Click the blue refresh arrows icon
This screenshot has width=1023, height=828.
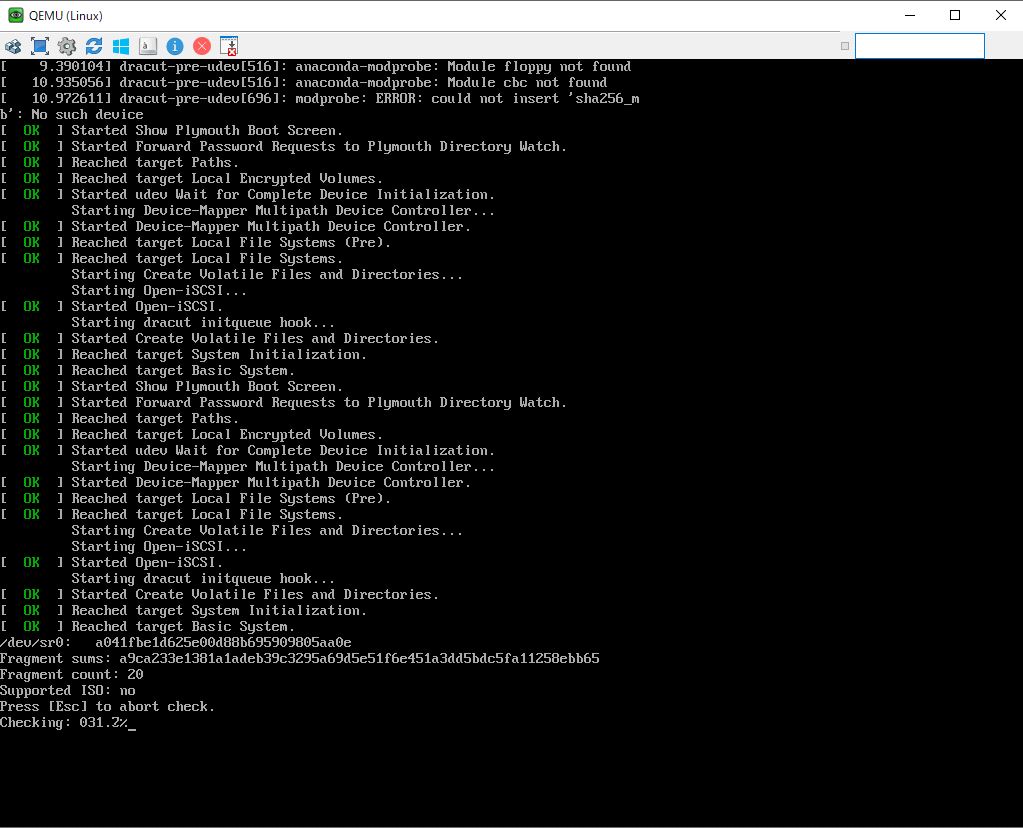pos(94,46)
